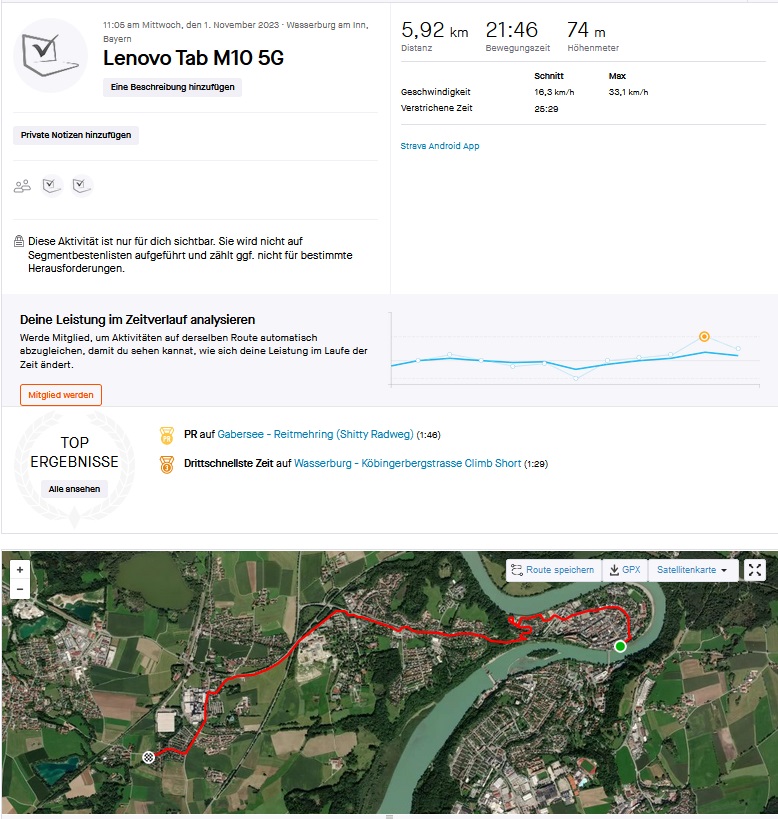
Task: Enter fullscreen map view
Action: pos(755,570)
